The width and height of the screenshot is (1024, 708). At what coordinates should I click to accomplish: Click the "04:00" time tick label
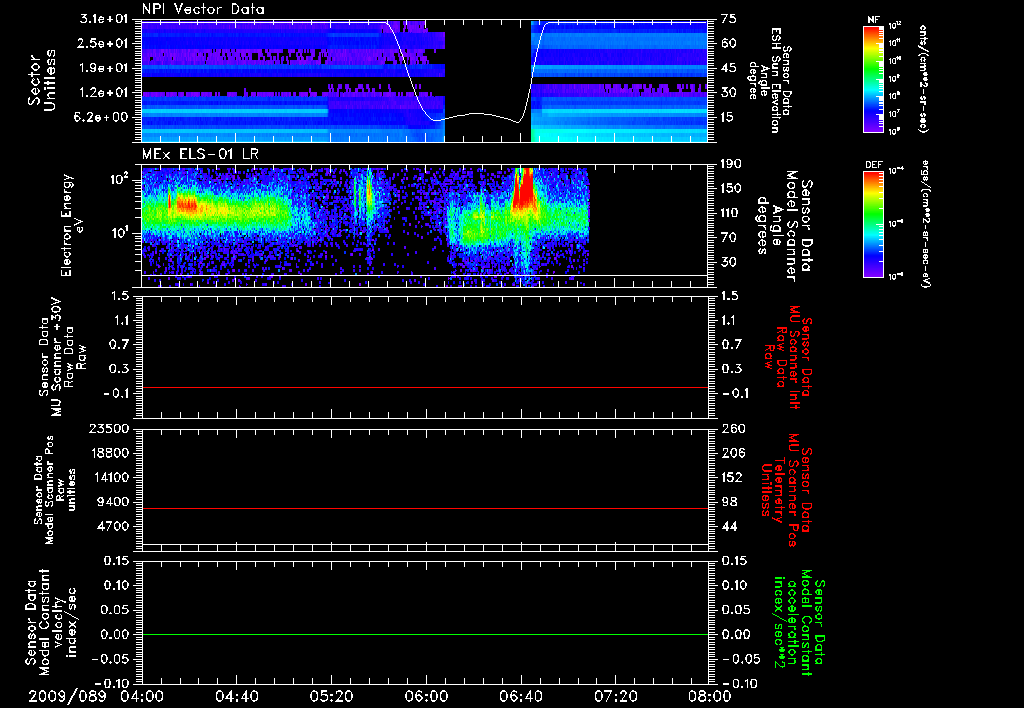(142, 696)
